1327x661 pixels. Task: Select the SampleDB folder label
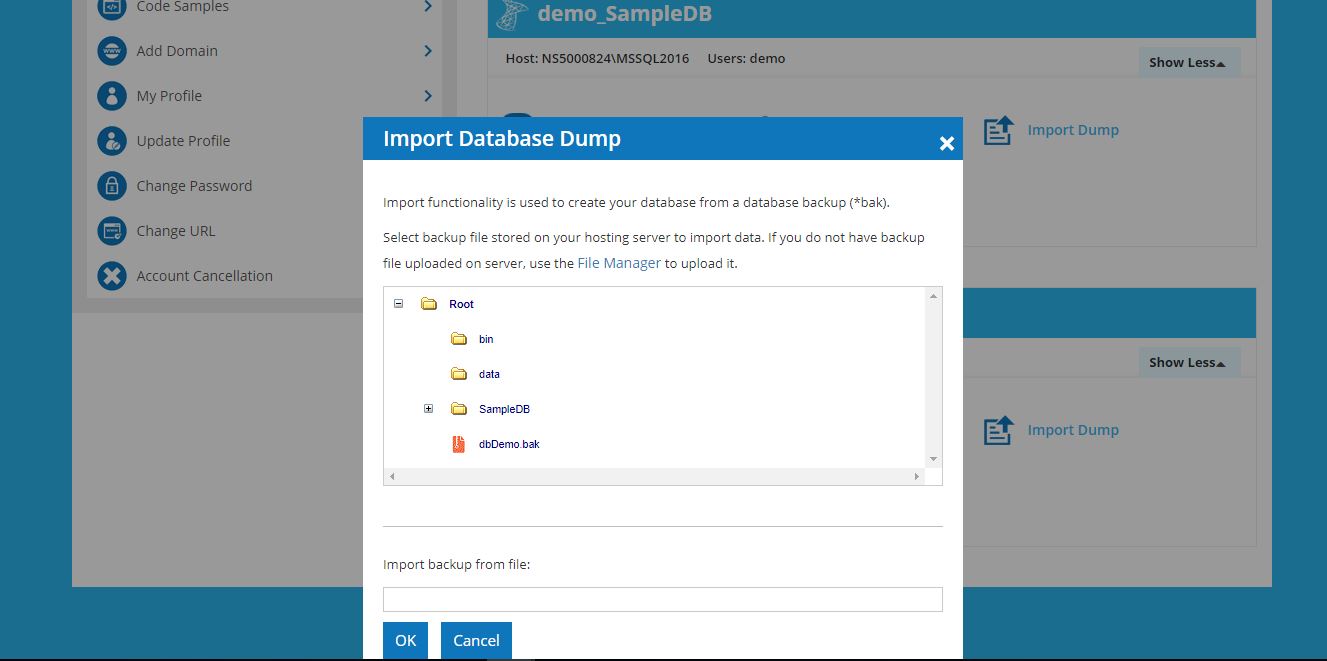504,409
